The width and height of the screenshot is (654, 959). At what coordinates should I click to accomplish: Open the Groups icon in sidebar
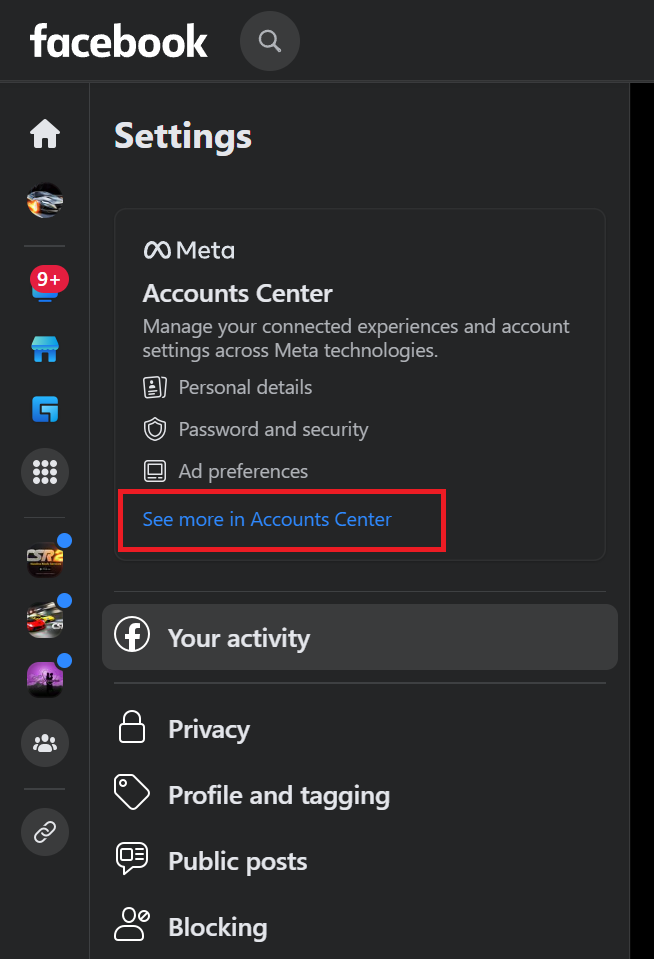coord(45,743)
